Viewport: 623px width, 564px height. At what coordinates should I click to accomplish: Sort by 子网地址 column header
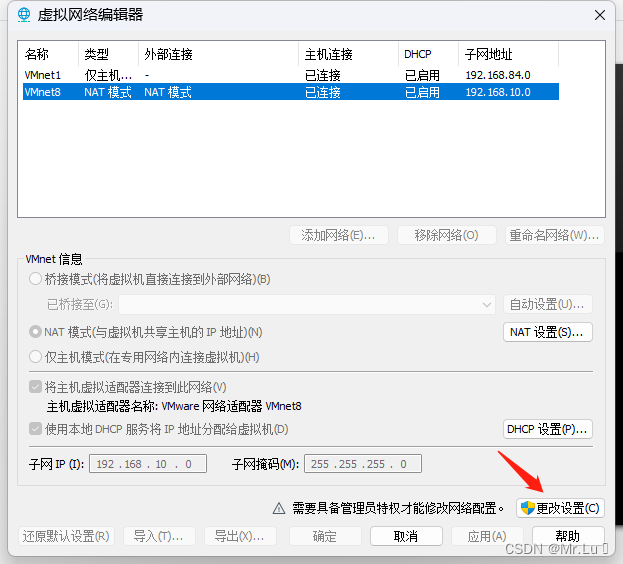tap(509, 54)
